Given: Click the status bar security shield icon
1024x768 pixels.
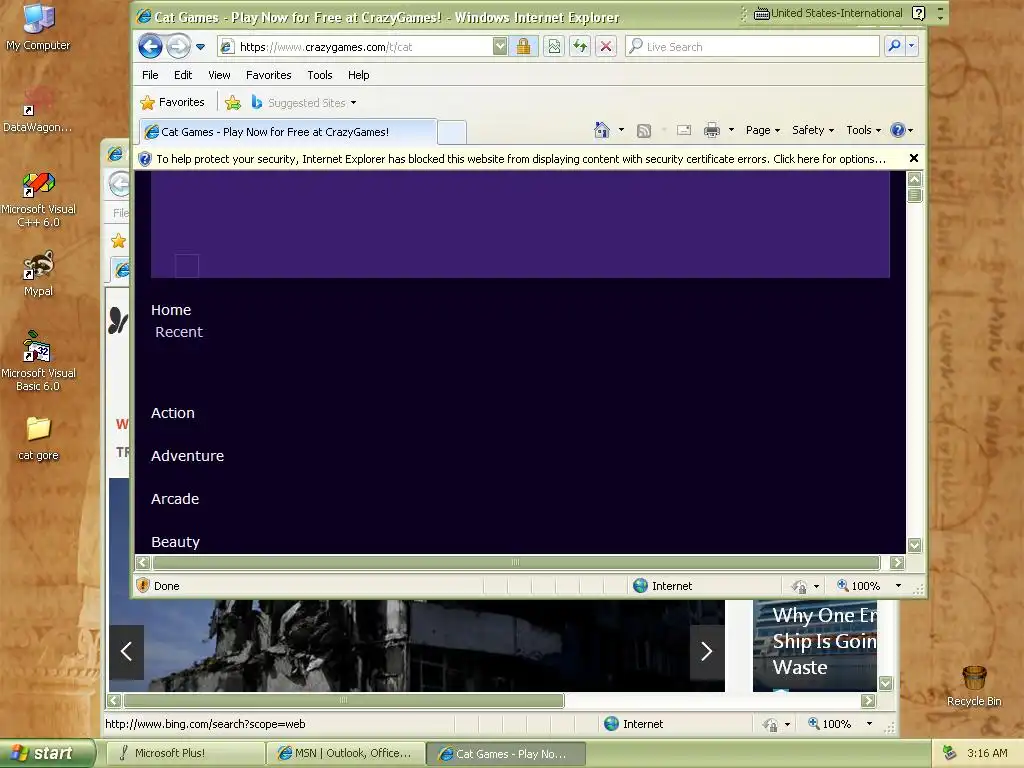Looking at the screenshot, I should tap(143, 585).
